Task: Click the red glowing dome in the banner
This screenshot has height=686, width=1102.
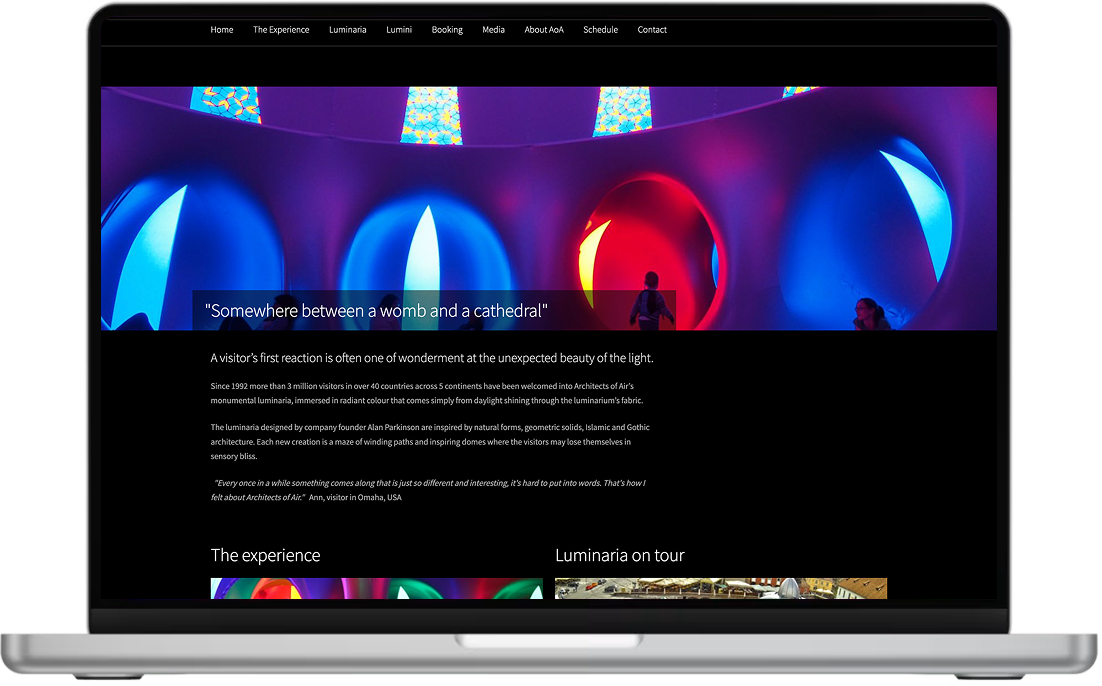Action: (x=652, y=238)
